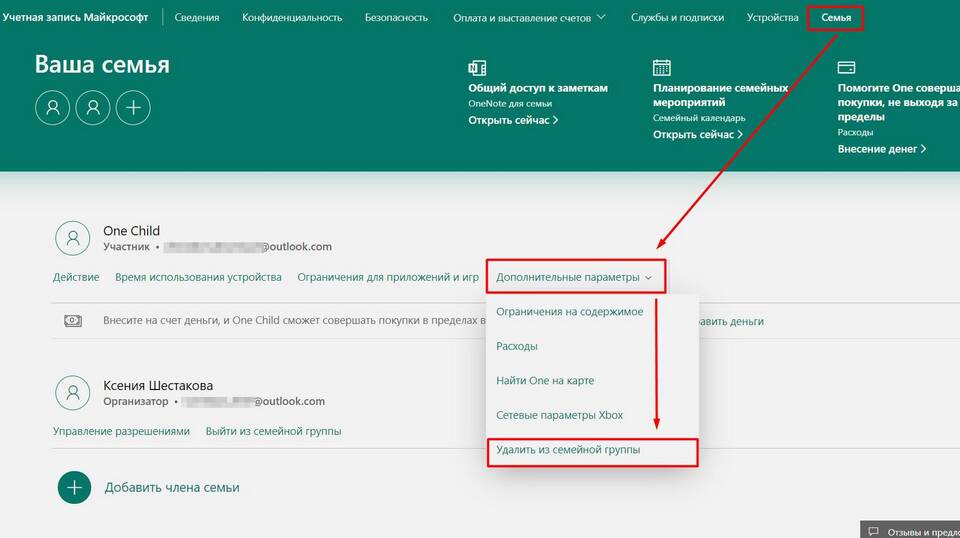Viewport: 960px width, 538px height.
Task: Choose Сетевые параметры Xbox option
Action: pos(559,415)
